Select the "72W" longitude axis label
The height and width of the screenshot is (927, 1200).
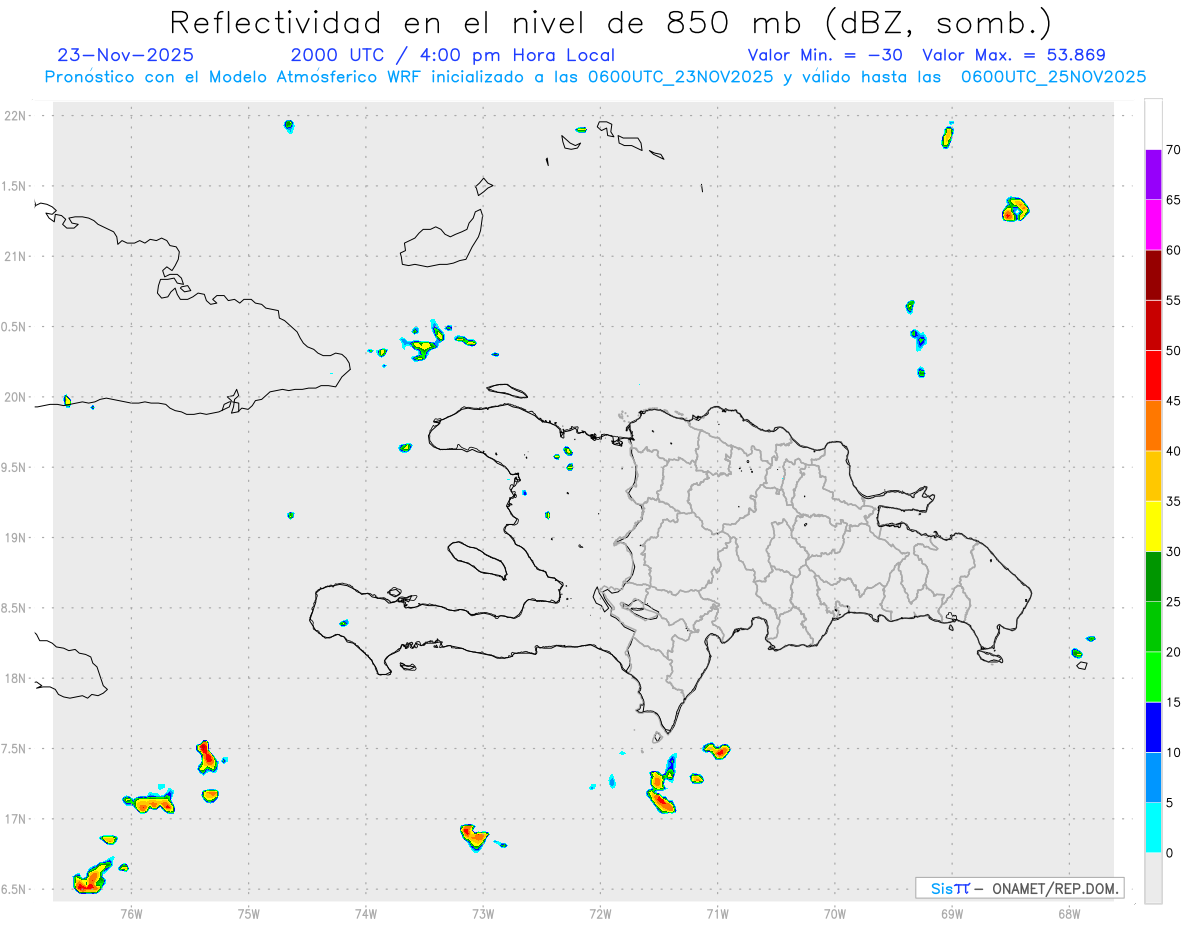coord(600,913)
